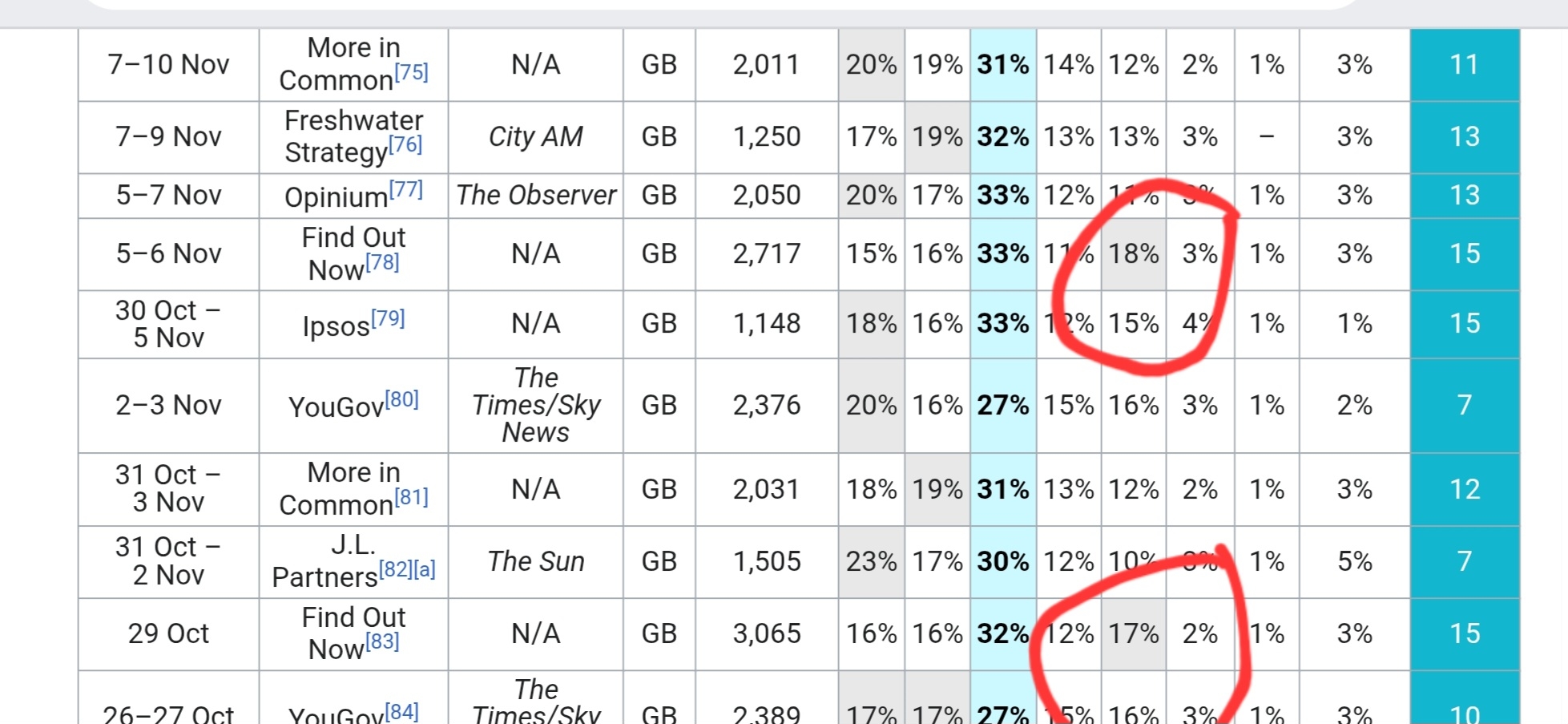Open footnote 80 beside YouGov
This screenshot has height=724, width=1568.
coord(401,399)
